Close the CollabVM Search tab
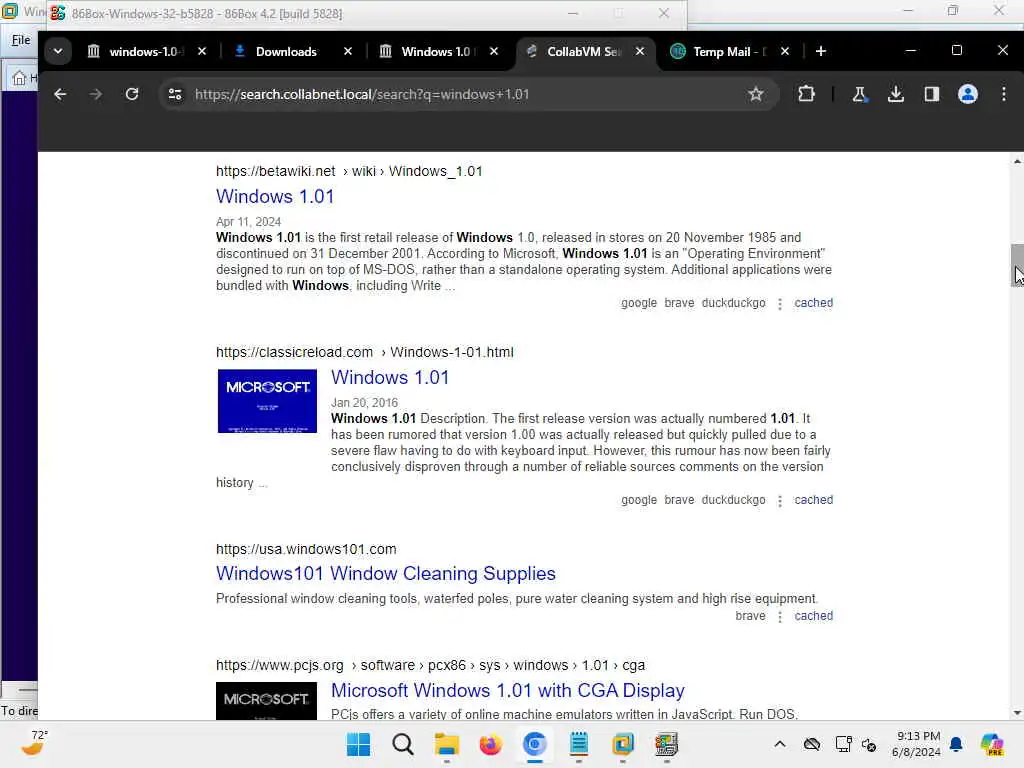This screenshot has height=768, width=1024. [x=640, y=51]
